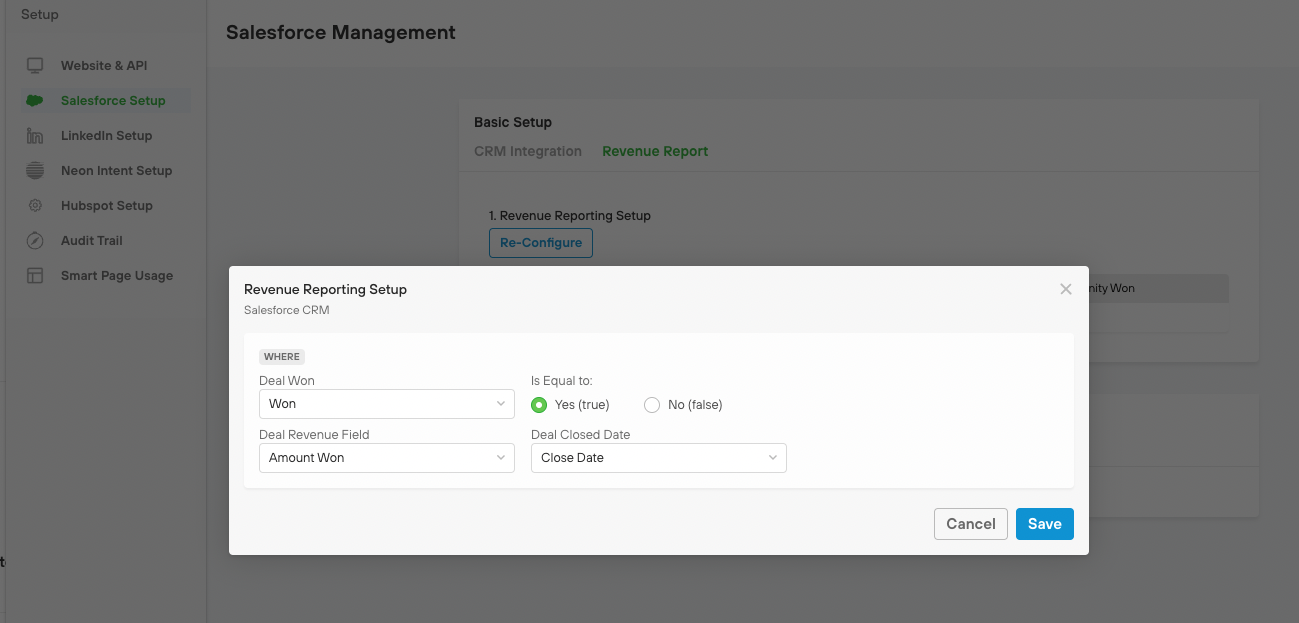
Task: Click the Basic Setup heading
Action: (513, 122)
